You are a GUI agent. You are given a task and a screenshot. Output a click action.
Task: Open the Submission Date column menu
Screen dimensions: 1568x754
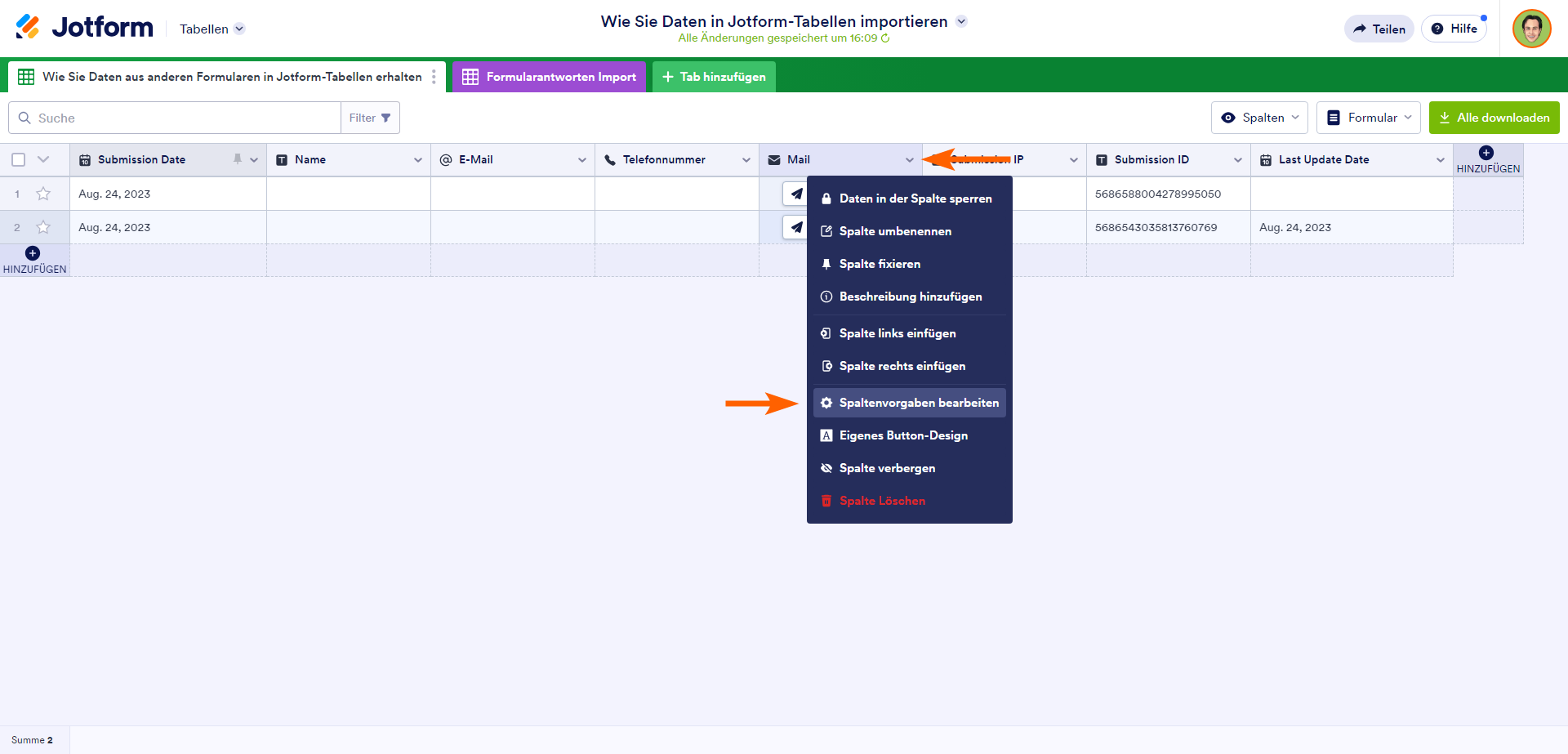[254, 160]
